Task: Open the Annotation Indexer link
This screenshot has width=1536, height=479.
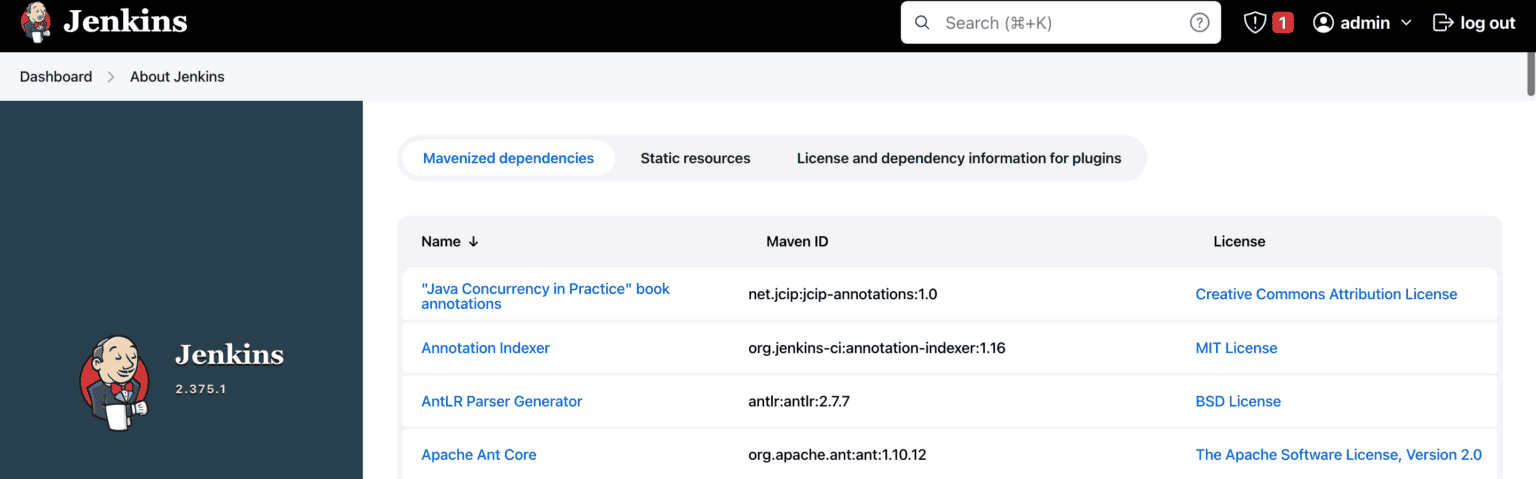Action: click(485, 348)
